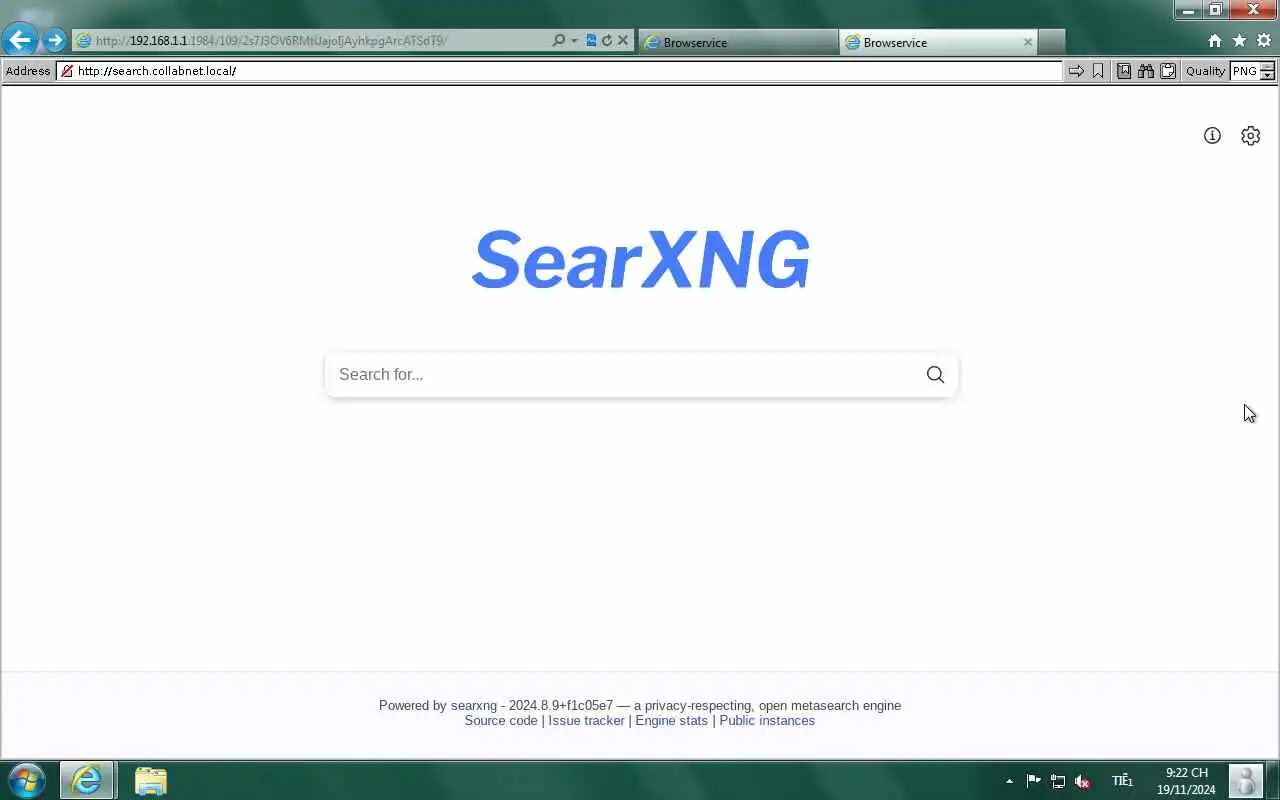Click the magnifier search submit button
The height and width of the screenshot is (800, 1280).
(935, 374)
